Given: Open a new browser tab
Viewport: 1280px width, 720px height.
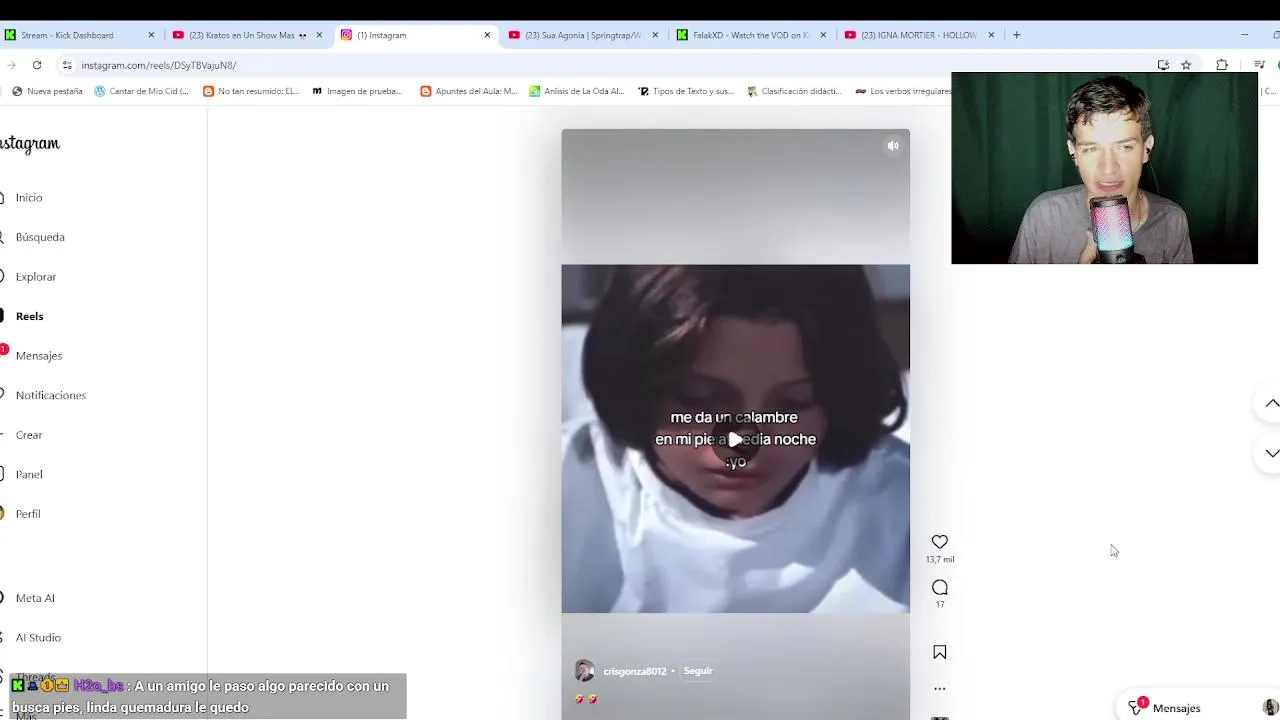Looking at the screenshot, I should pyautogui.click(x=1016, y=35).
